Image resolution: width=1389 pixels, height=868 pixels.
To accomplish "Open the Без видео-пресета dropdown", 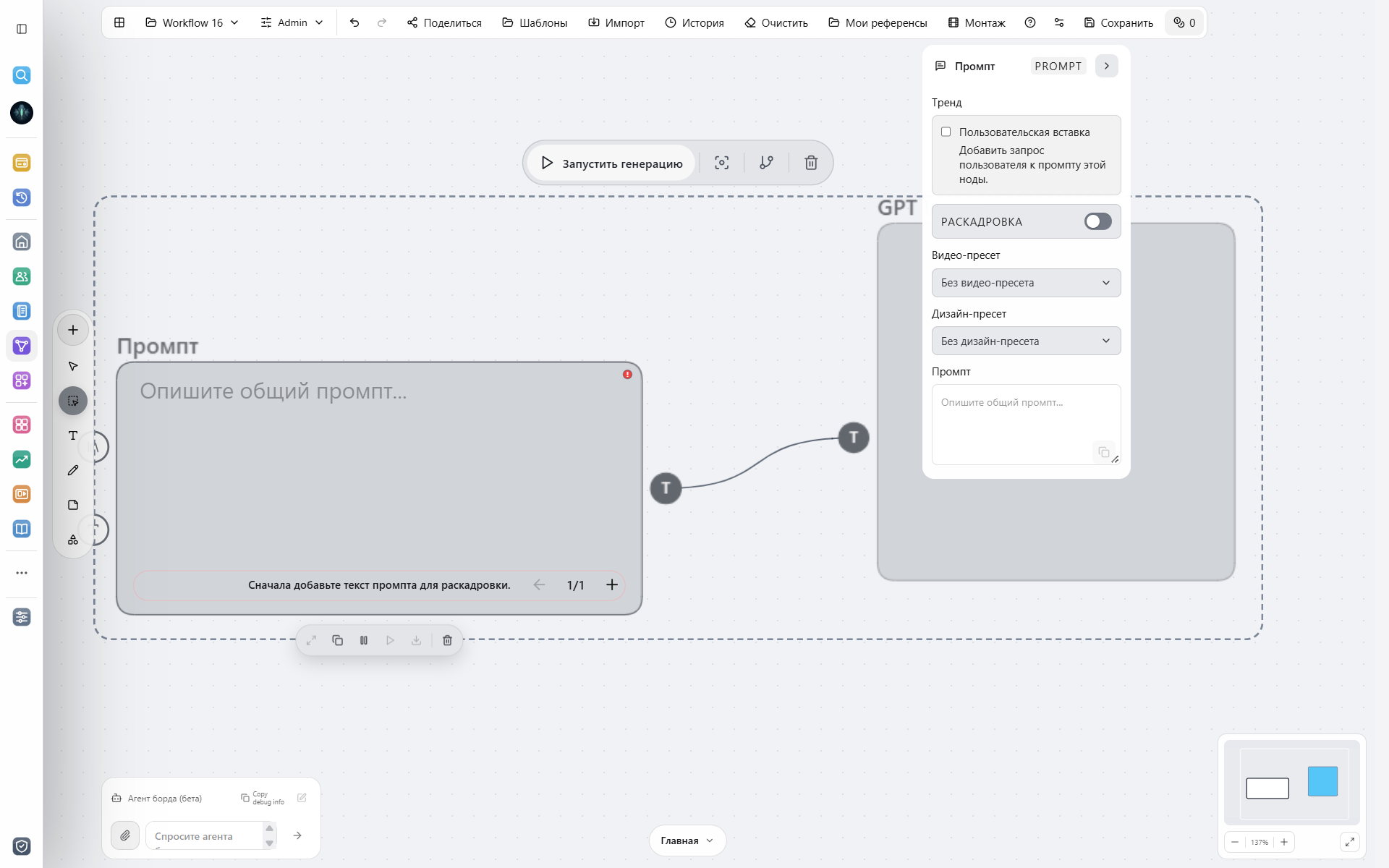I will 1026,283.
